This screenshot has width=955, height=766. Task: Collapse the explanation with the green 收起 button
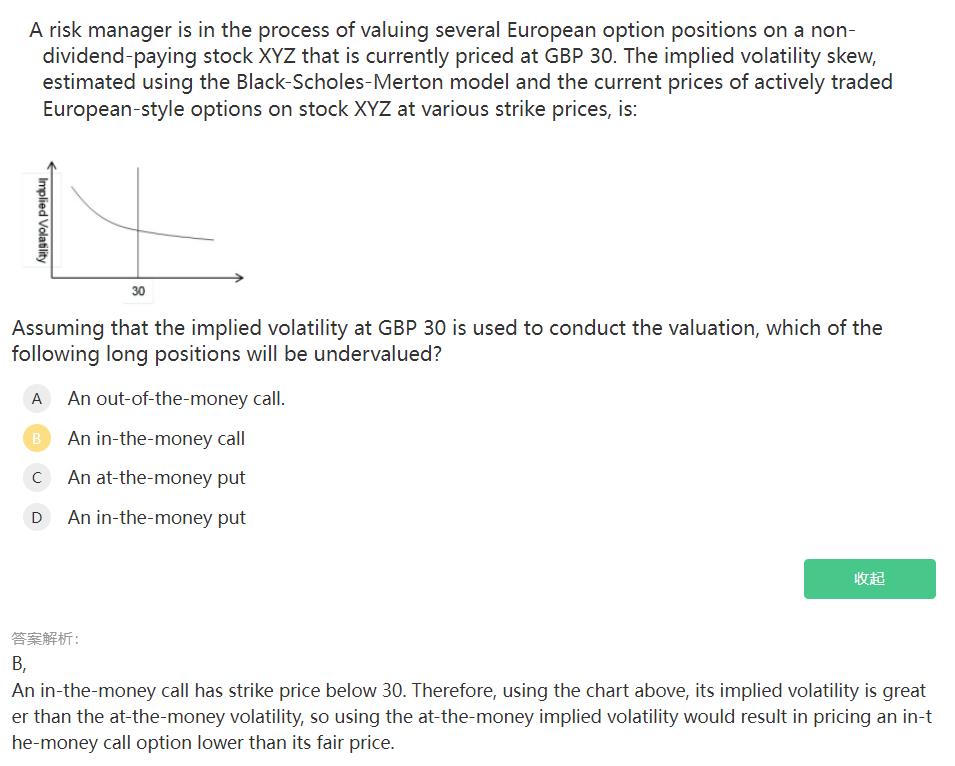click(869, 579)
